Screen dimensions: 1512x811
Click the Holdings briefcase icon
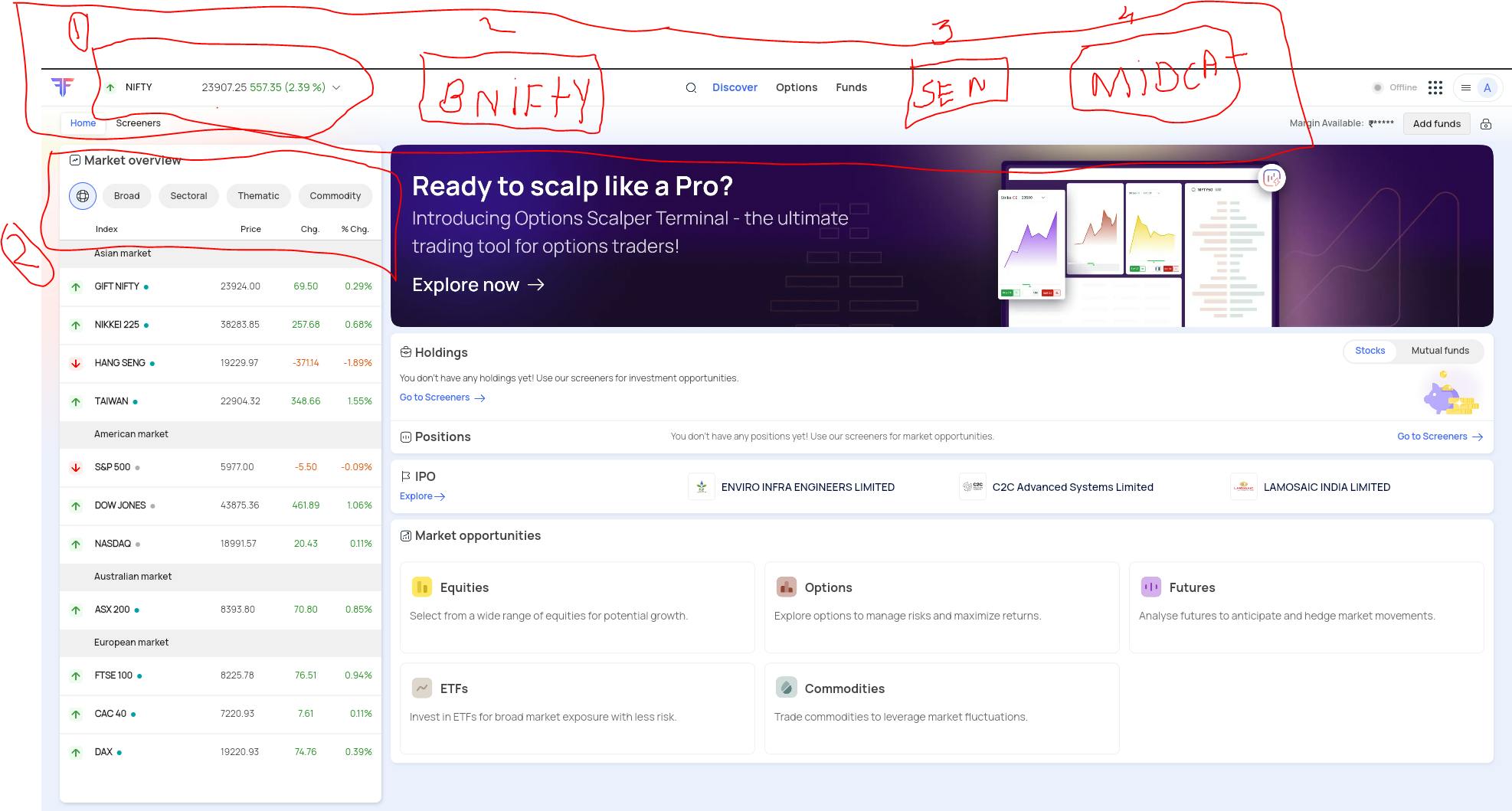pyautogui.click(x=406, y=352)
